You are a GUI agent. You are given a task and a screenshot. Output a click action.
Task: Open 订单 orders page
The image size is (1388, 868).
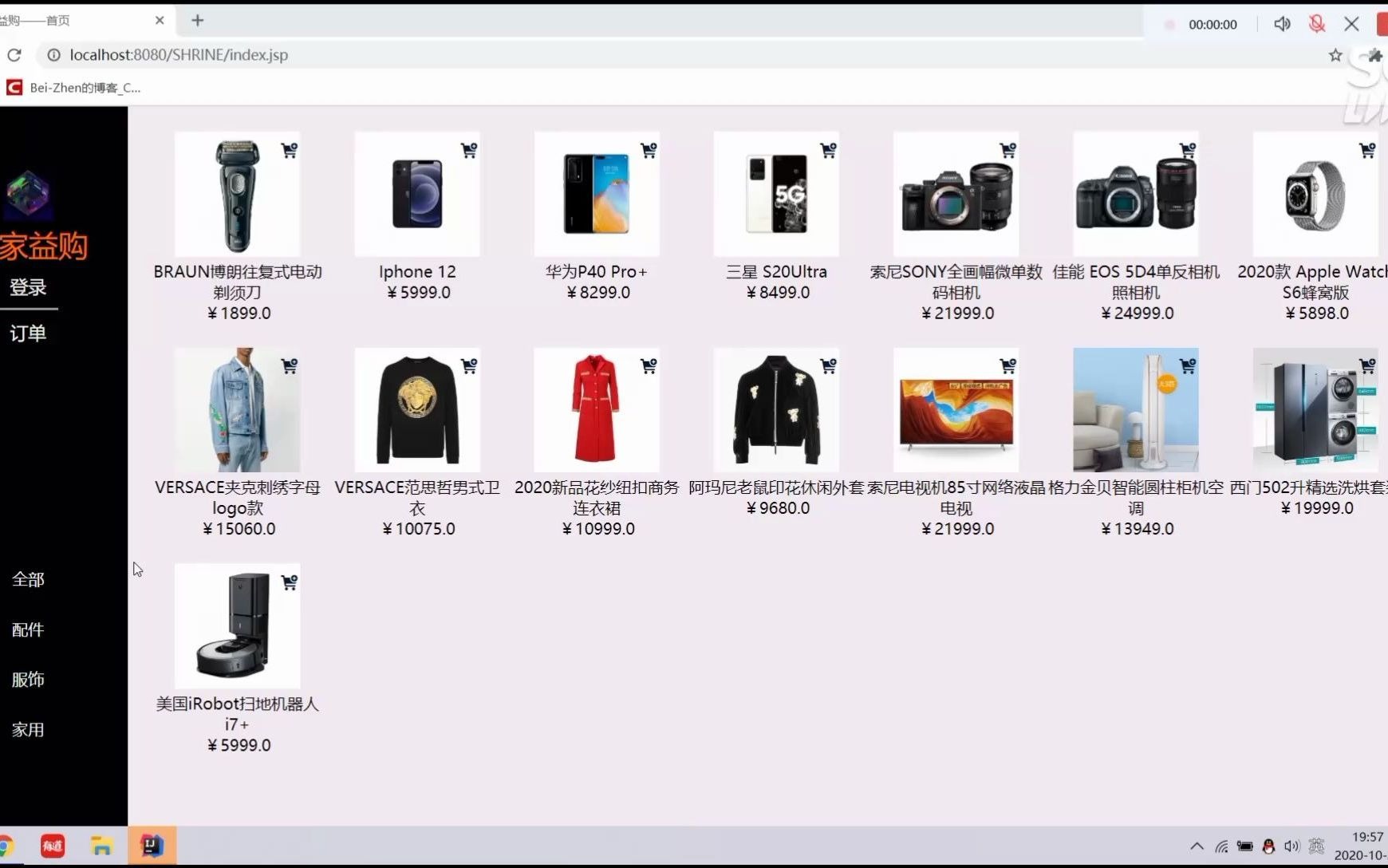pos(28,333)
